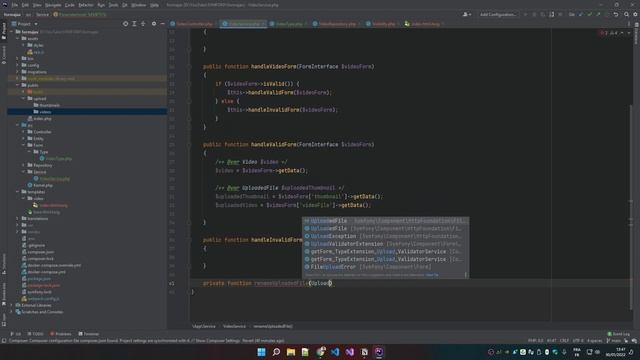Open Project panel gear options

click(154, 24)
